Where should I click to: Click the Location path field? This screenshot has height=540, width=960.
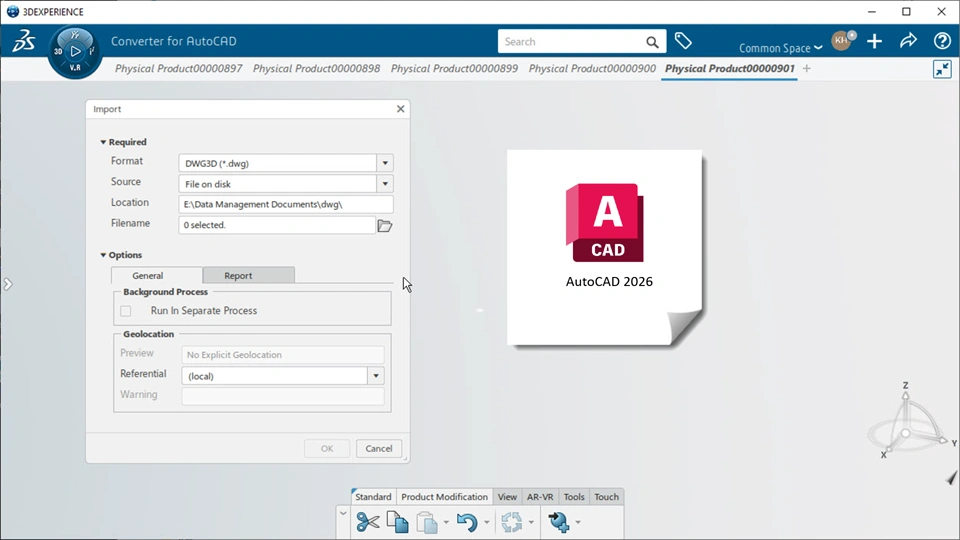pyautogui.click(x=286, y=204)
